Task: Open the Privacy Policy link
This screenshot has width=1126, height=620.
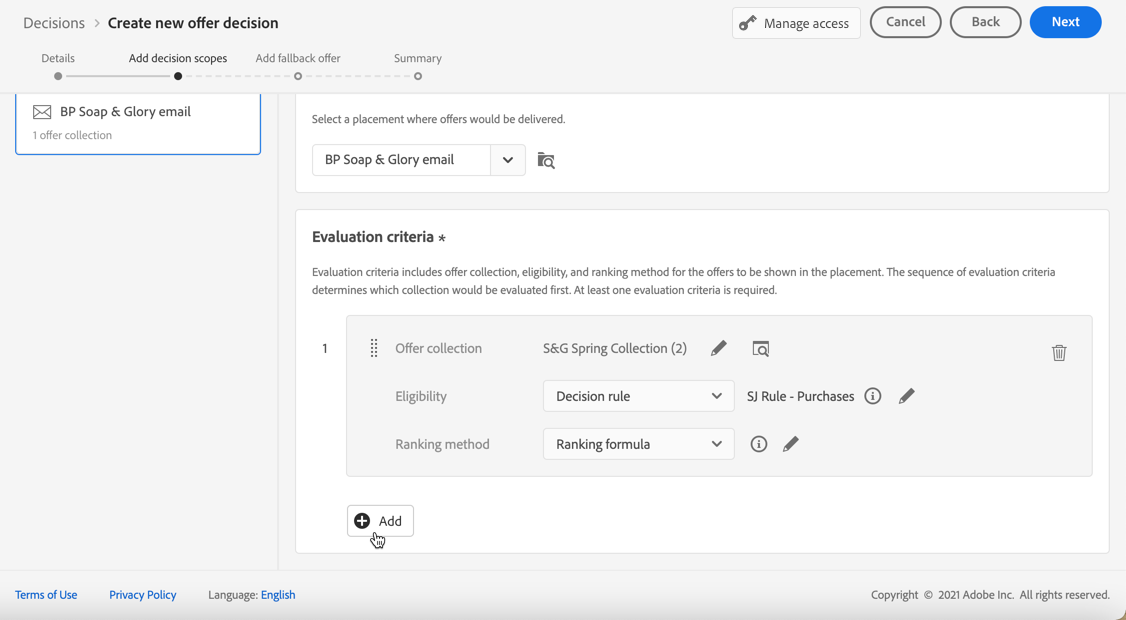Action: pos(142,595)
